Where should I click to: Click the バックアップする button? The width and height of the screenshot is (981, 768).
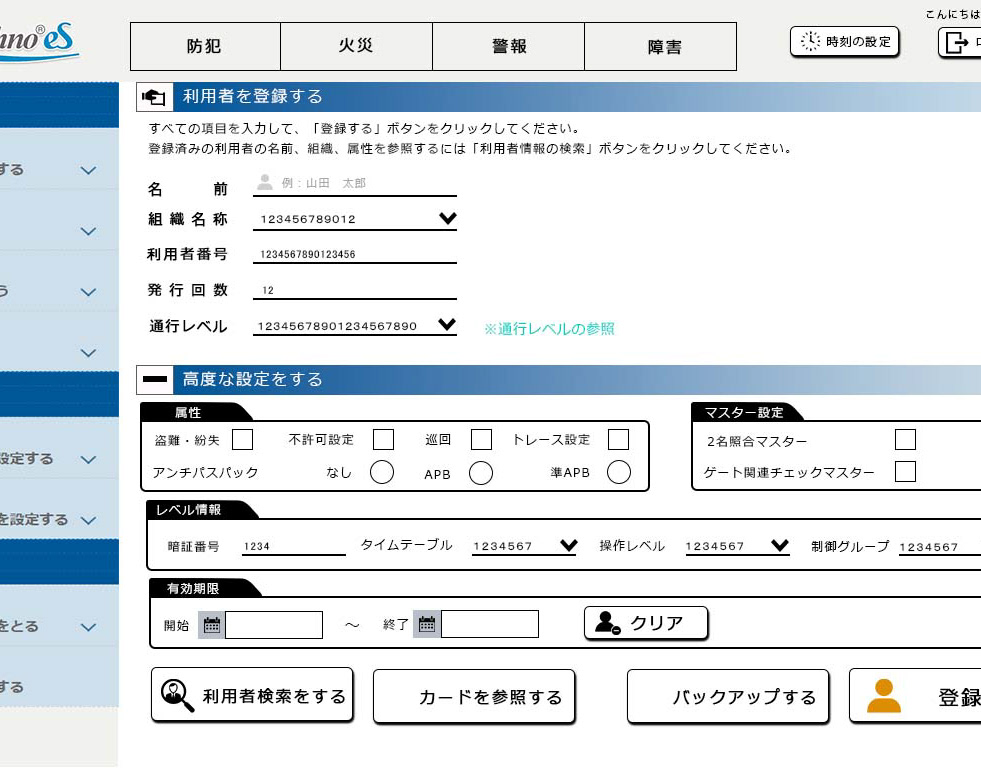click(728, 697)
